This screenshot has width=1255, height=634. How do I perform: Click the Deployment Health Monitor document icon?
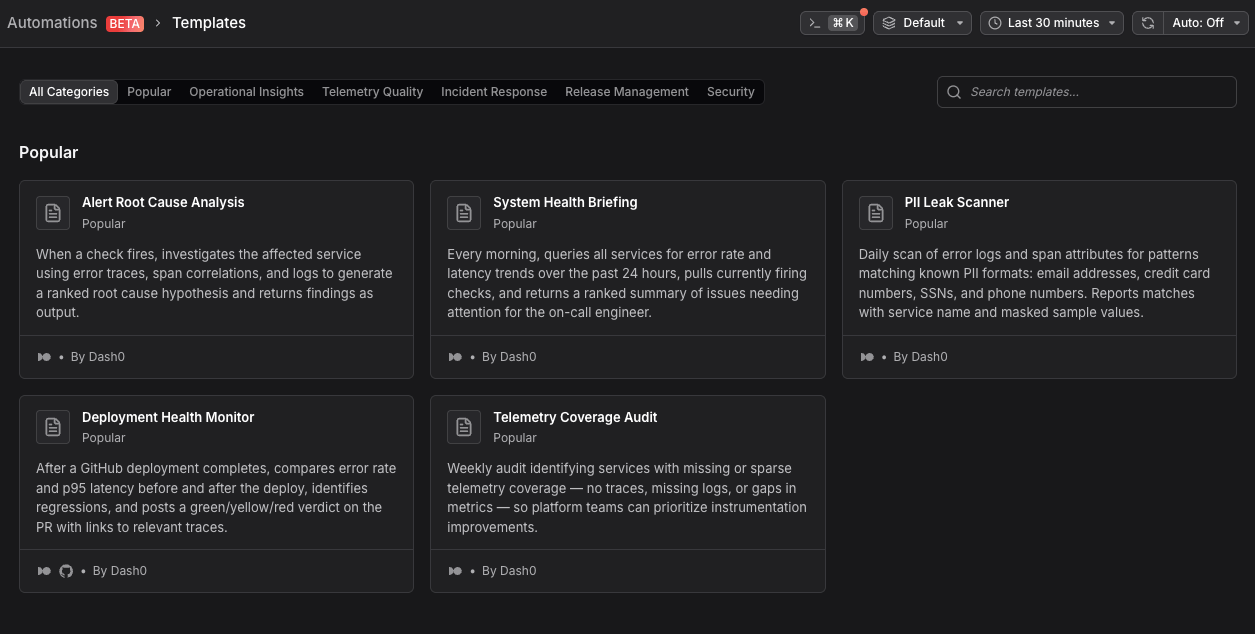tap(53, 427)
